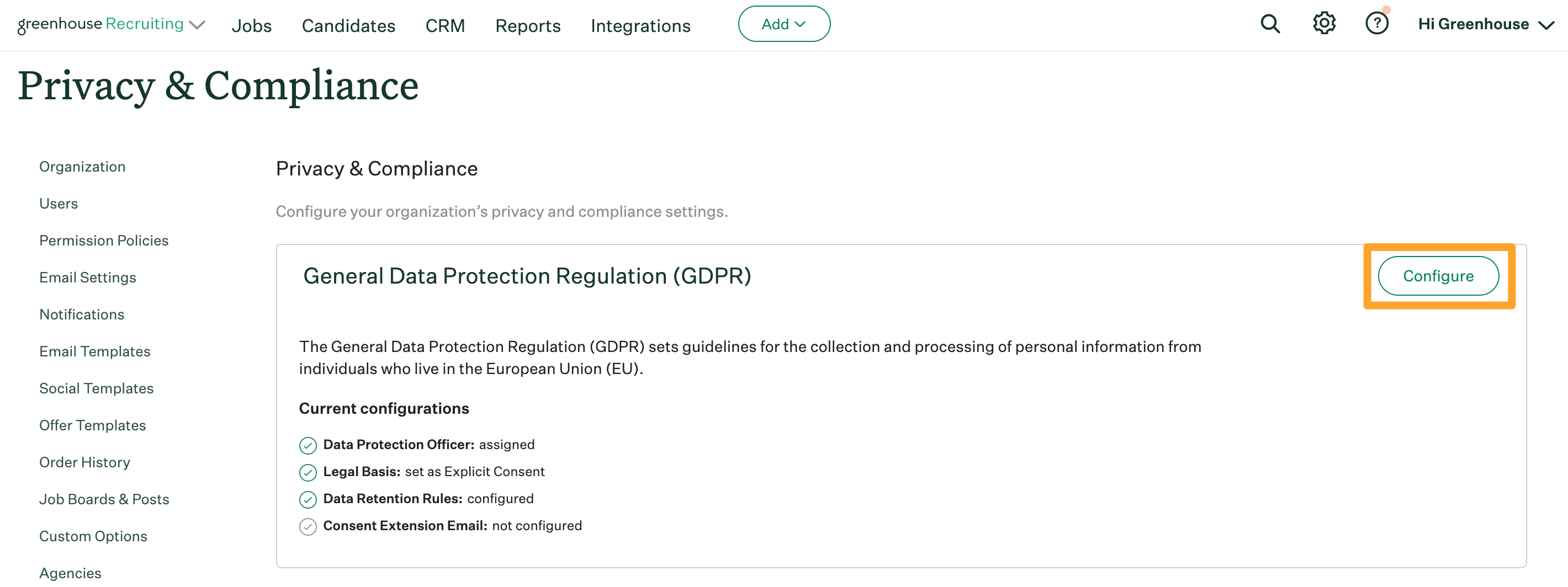This screenshot has height=587, width=1568.
Task: Click the settings gear icon
Action: 1323,23
